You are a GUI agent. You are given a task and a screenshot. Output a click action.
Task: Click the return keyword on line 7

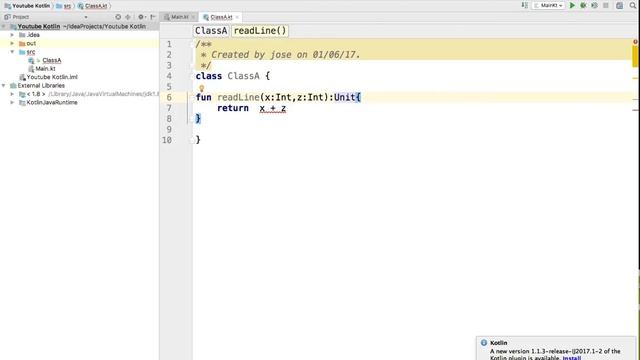click(x=233, y=108)
